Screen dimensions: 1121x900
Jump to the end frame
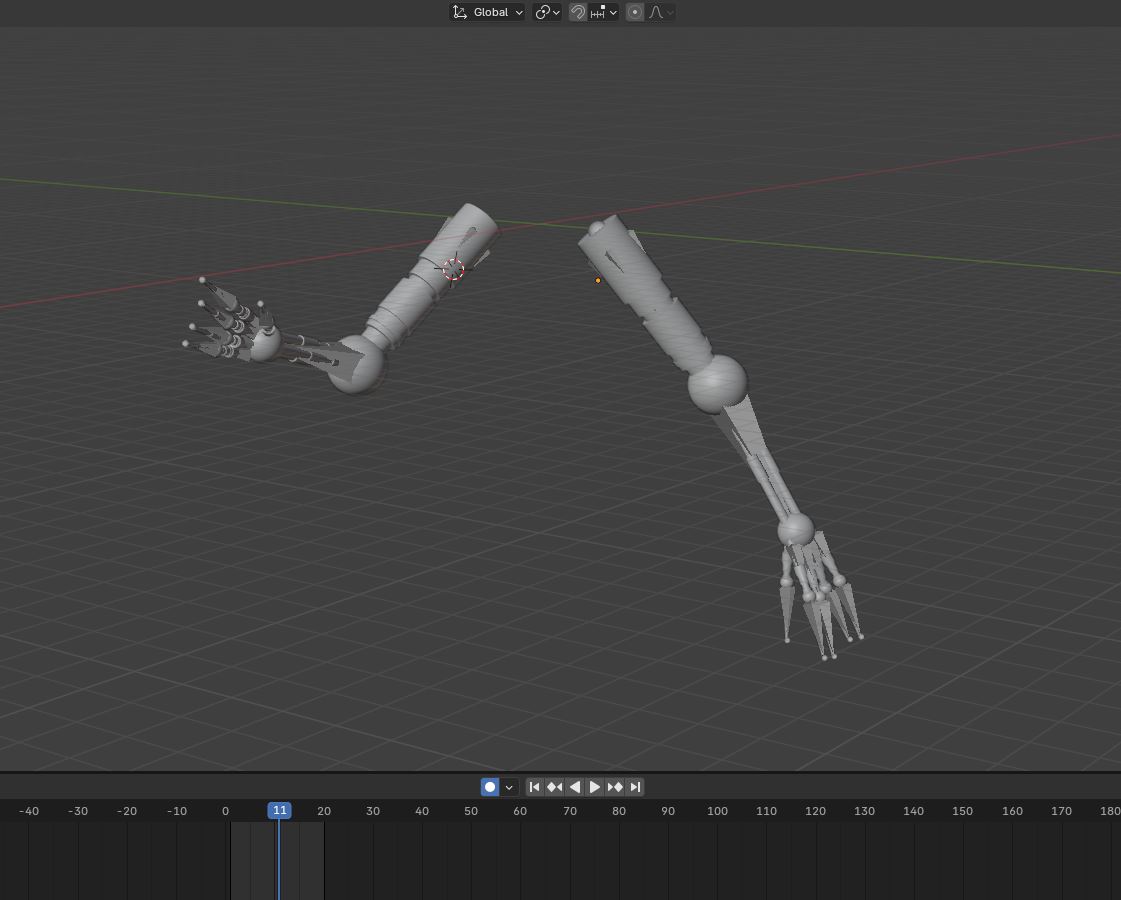click(635, 787)
